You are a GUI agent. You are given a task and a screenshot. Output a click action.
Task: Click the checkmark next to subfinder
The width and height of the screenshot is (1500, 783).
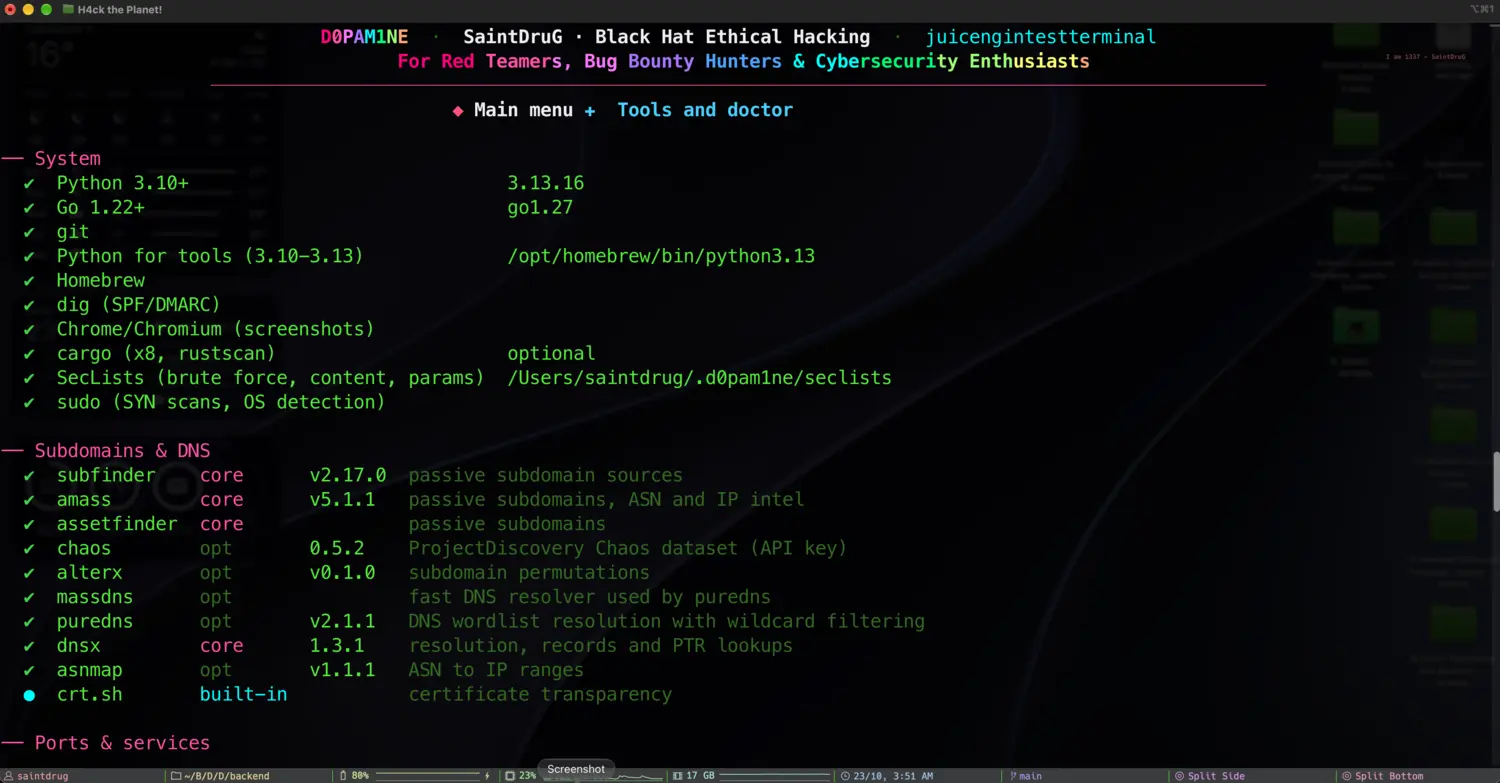(29, 476)
